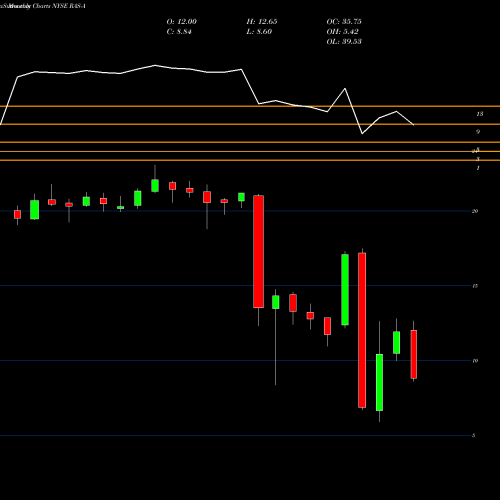This screenshot has width=500, height=500.
Task: Click the 5 price axis label
Action: pyautogui.click(x=473, y=435)
